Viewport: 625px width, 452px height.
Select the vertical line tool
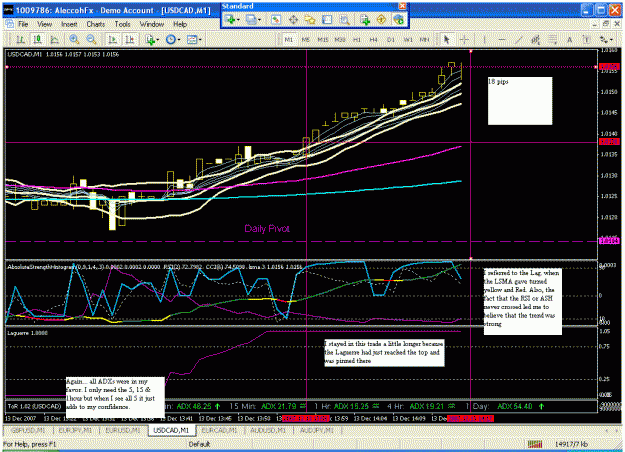tap(485, 39)
